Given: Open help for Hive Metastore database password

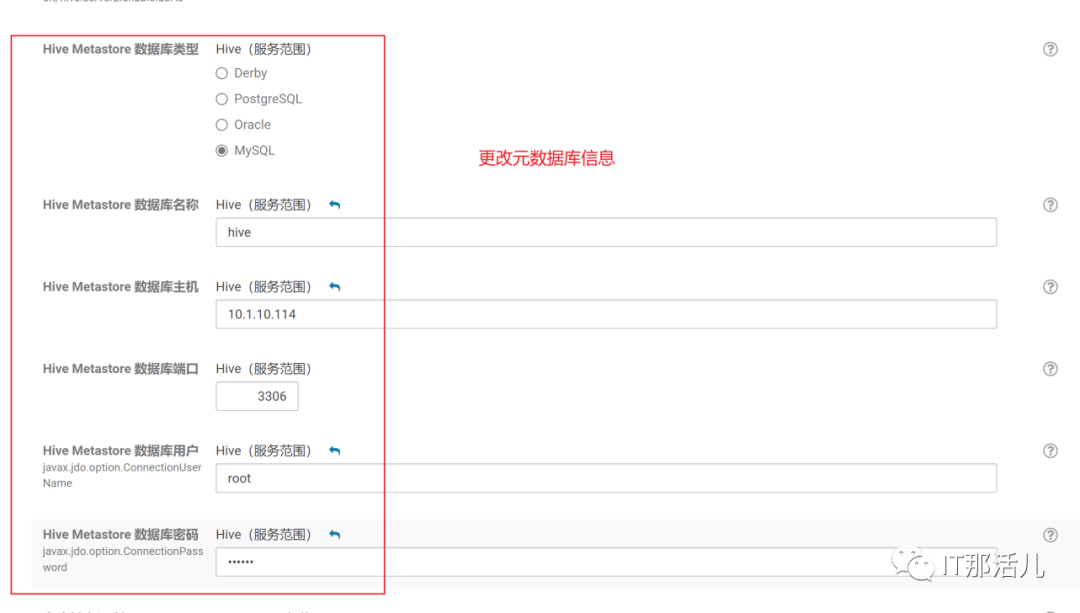Looking at the screenshot, I should pyautogui.click(x=1050, y=534).
